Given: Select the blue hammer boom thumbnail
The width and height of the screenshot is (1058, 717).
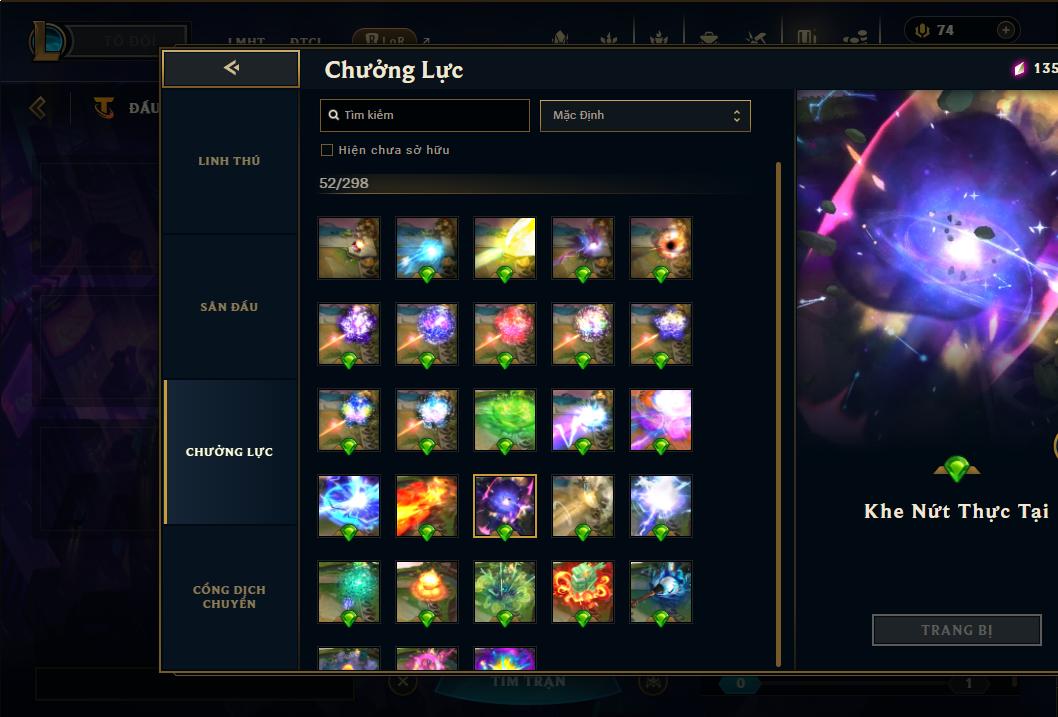Looking at the screenshot, I should click(x=661, y=592).
